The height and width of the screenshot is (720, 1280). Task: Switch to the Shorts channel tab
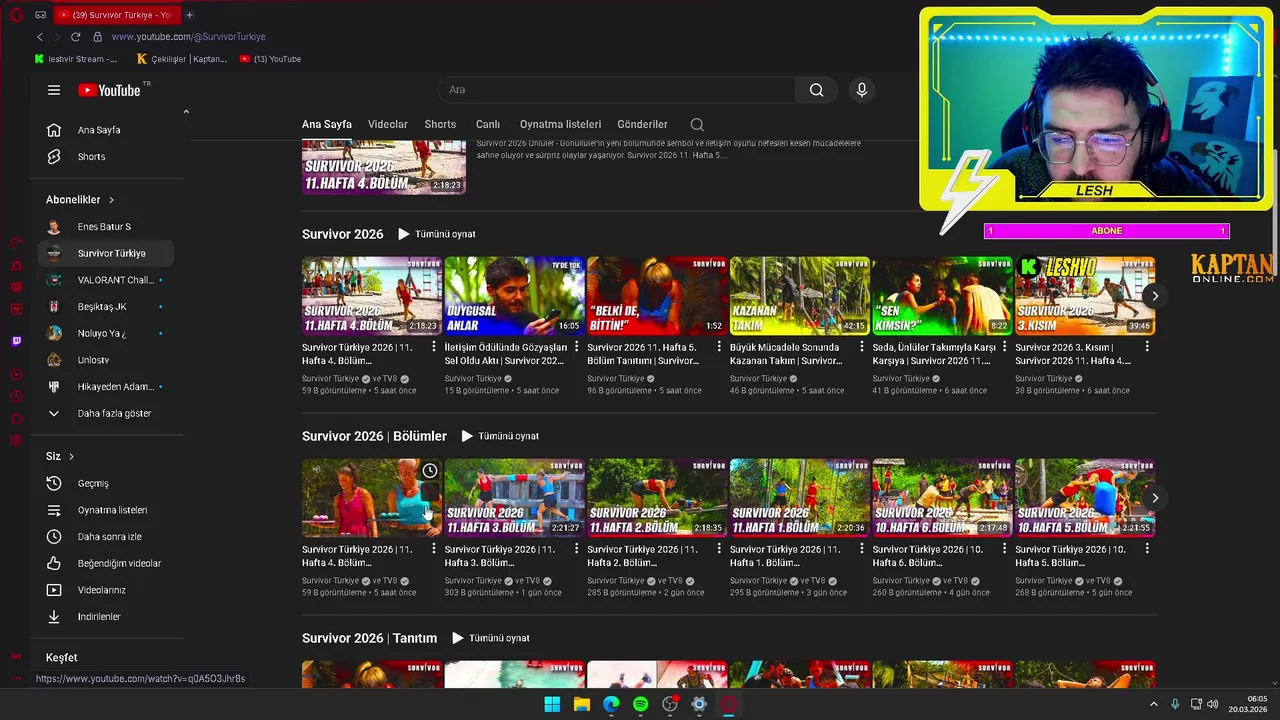[440, 125]
